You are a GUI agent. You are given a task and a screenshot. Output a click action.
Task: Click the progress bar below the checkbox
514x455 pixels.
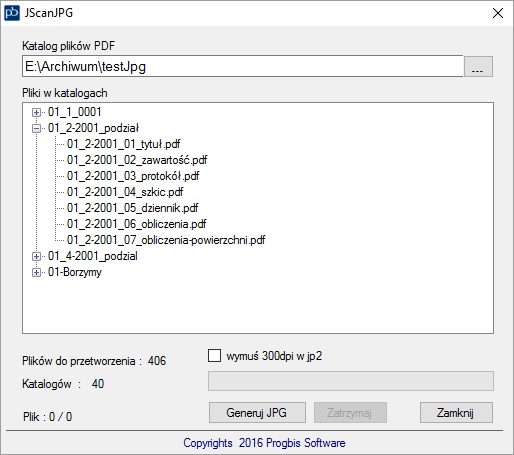[351, 381]
